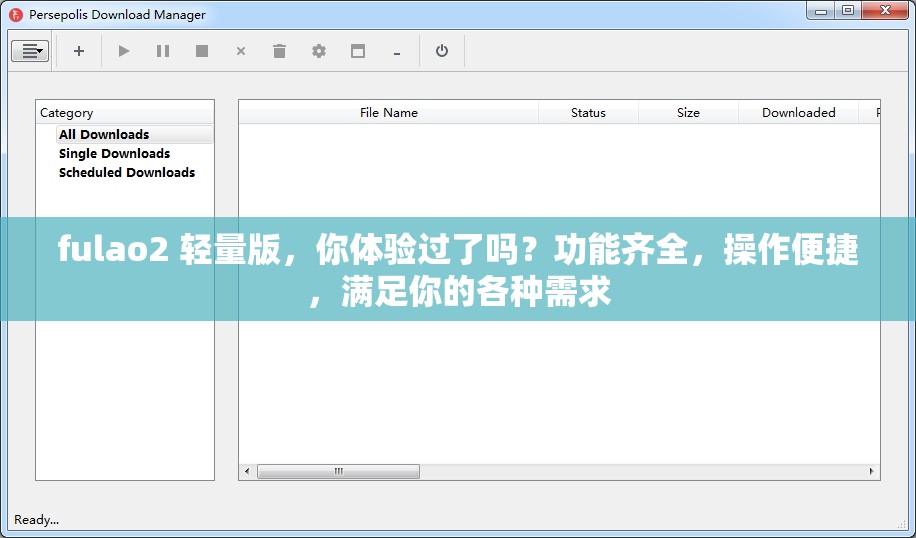Select the Single Downloads category
Viewport: 916px width, 538px height.
pyautogui.click(x=114, y=154)
